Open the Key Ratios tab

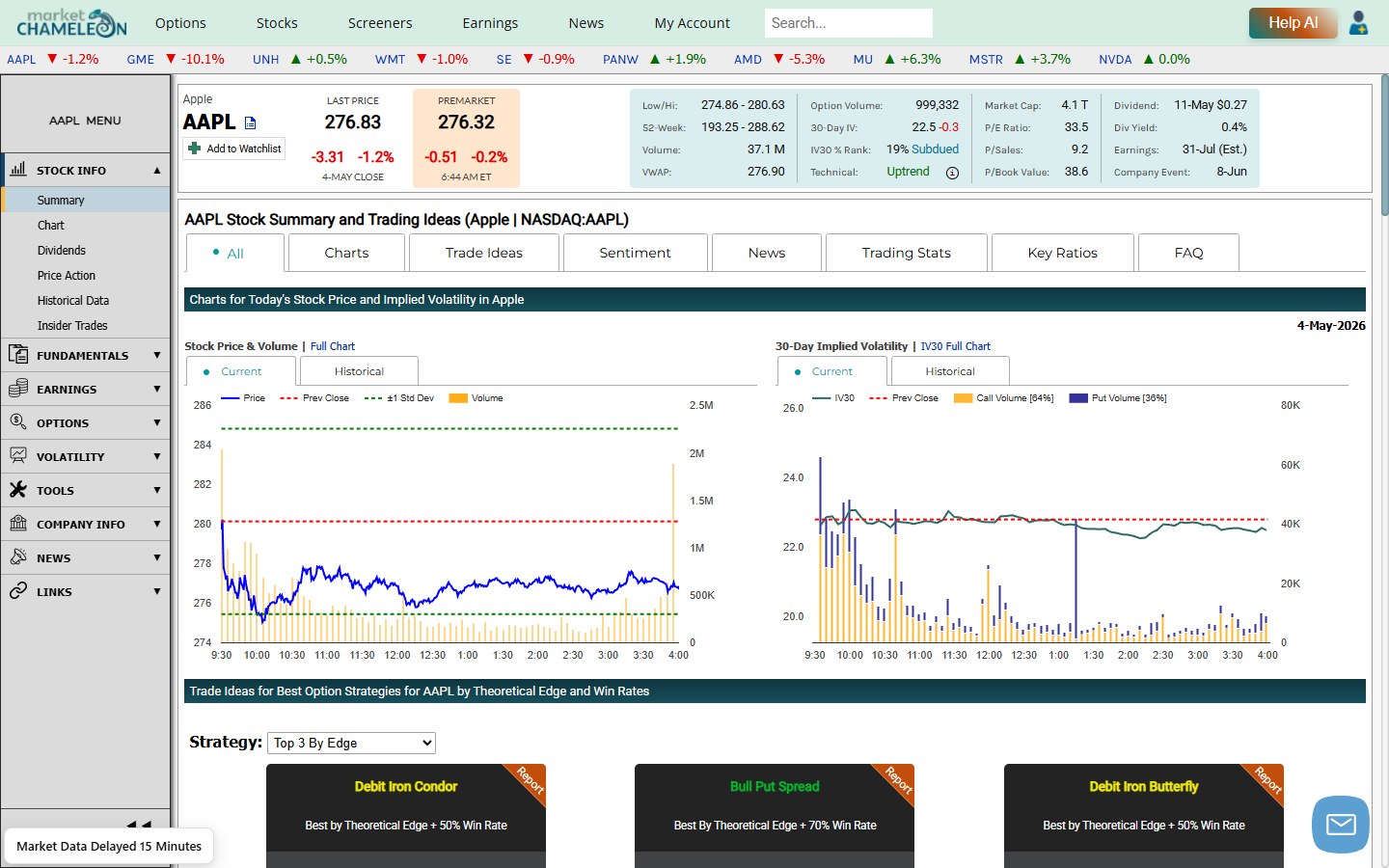[x=1063, y=253]
